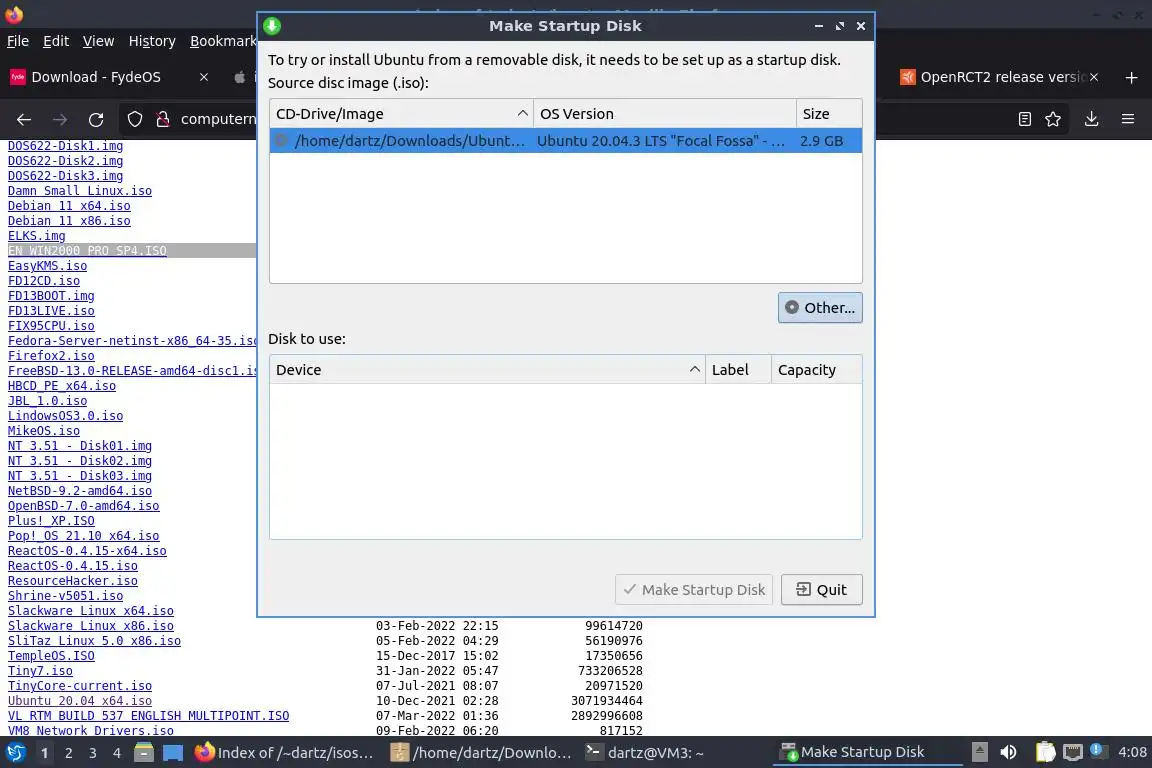Open a new Firefox tab

click(1131, 77)
